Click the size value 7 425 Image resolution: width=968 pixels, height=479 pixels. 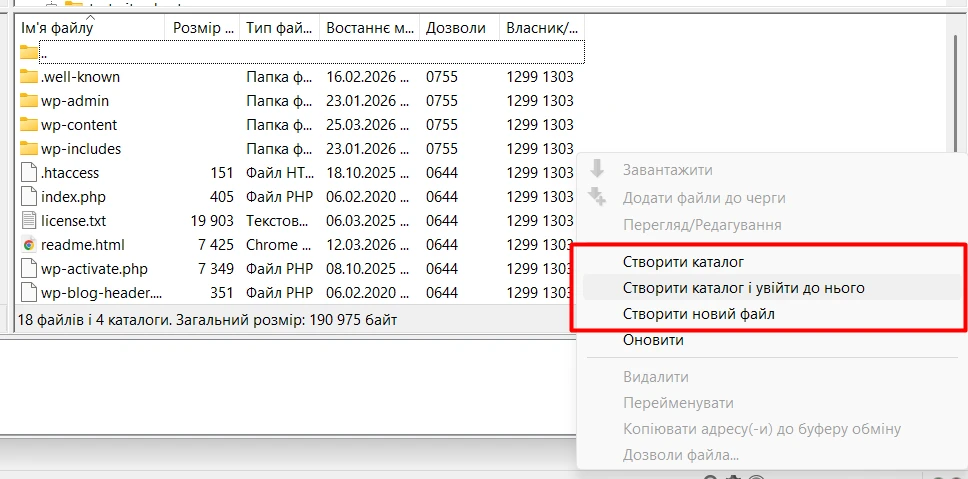[x=216, y=245]
